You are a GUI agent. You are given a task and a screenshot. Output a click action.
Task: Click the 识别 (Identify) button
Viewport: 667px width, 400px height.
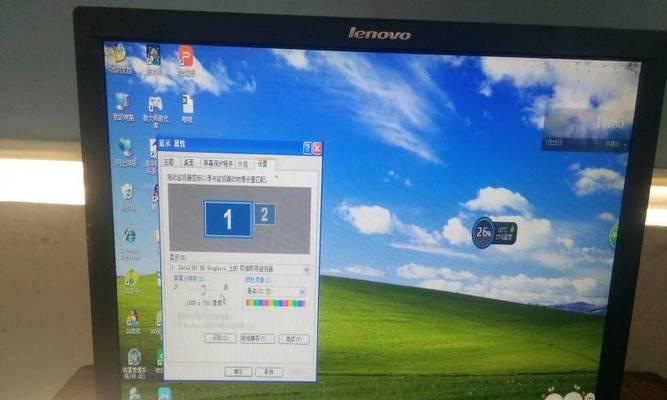[220, 338]
